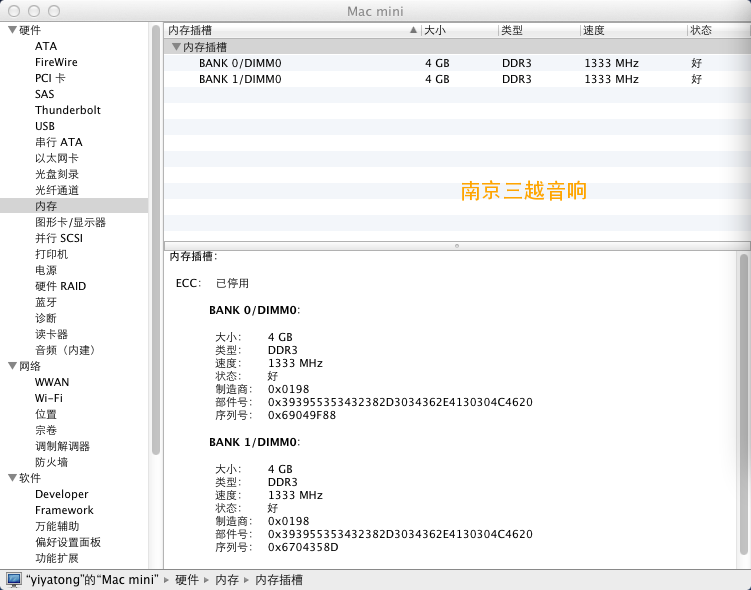Select Framework in the sidebar
This screenshot has width=751, height=590.
(64, 511)
